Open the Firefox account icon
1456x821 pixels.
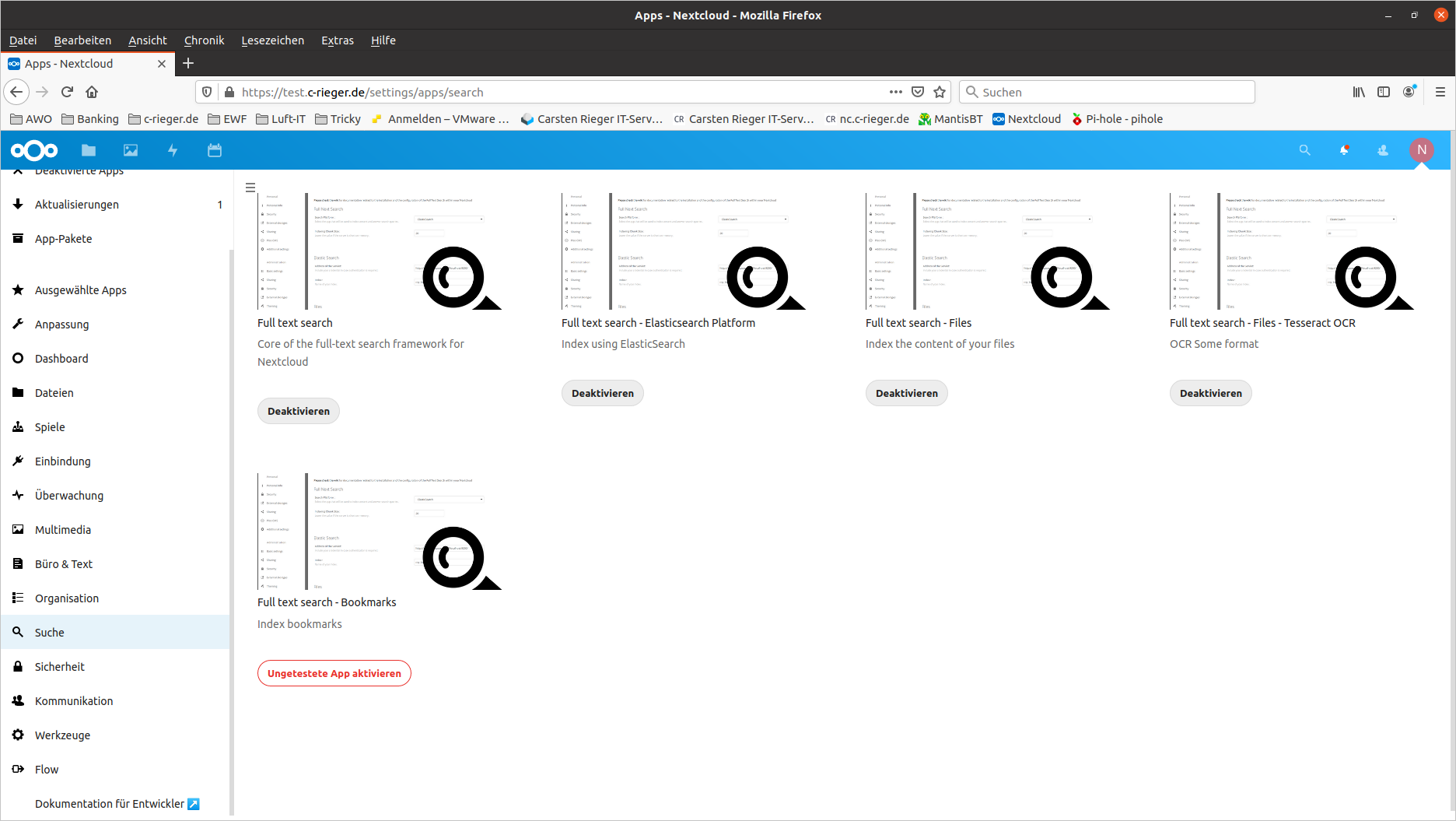pyautogui.click(x=1409, y=92)
